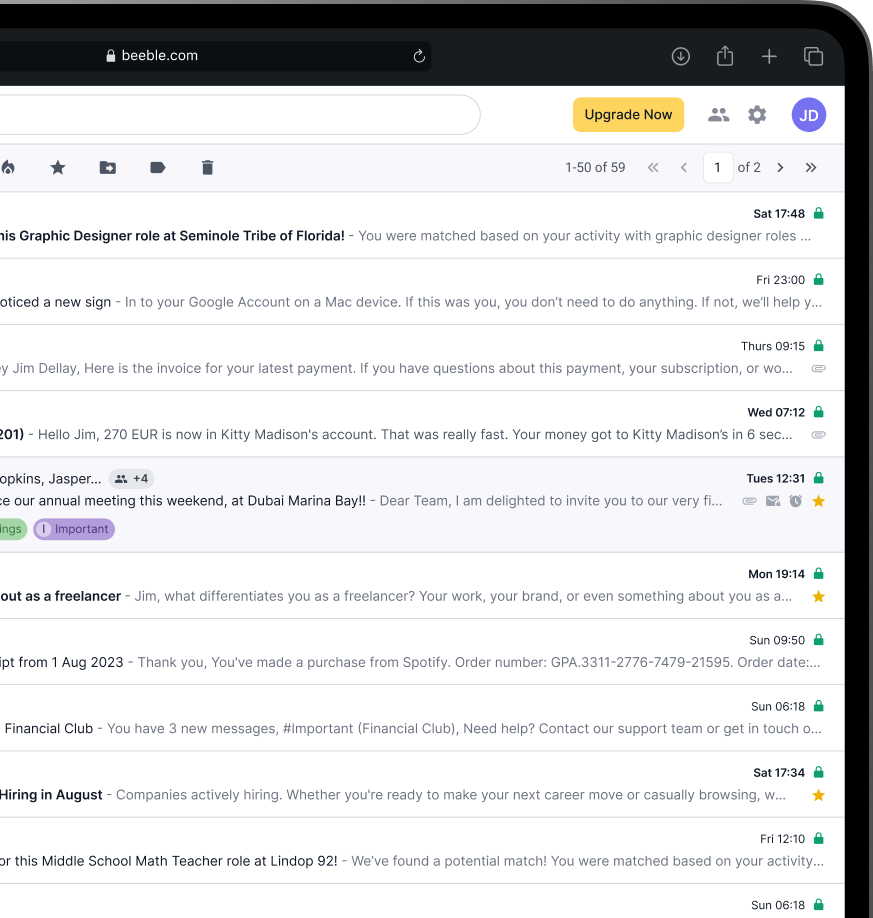The height and width of the screenshot is (918, 873).
Task: Click inside the page number field
Action: point(718,167)
